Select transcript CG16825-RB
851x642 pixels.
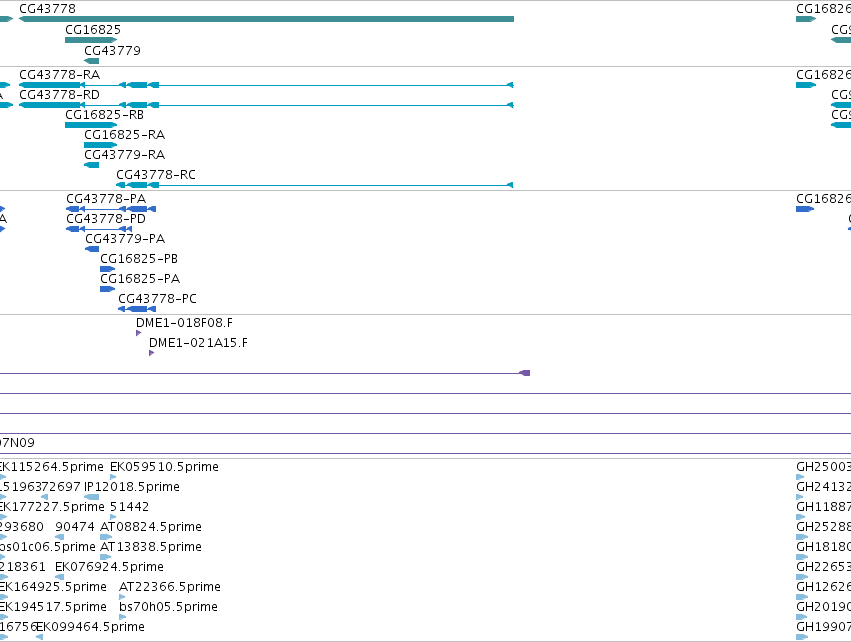coord(104,115)
